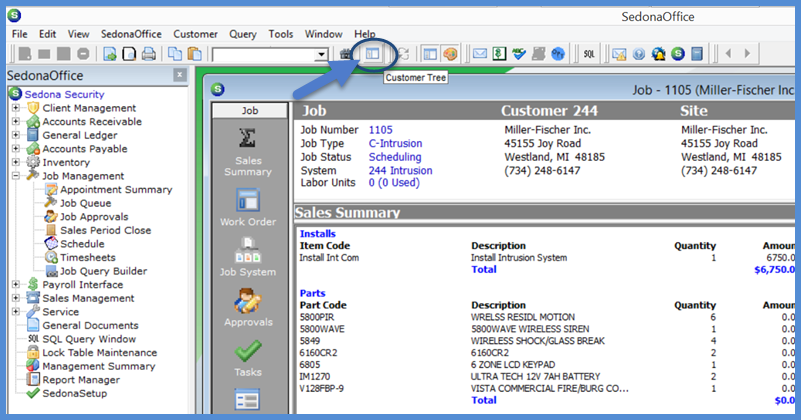Click the green dollar ledger toolbar icon
Screen dimensions: 801x420
[499, 54]
